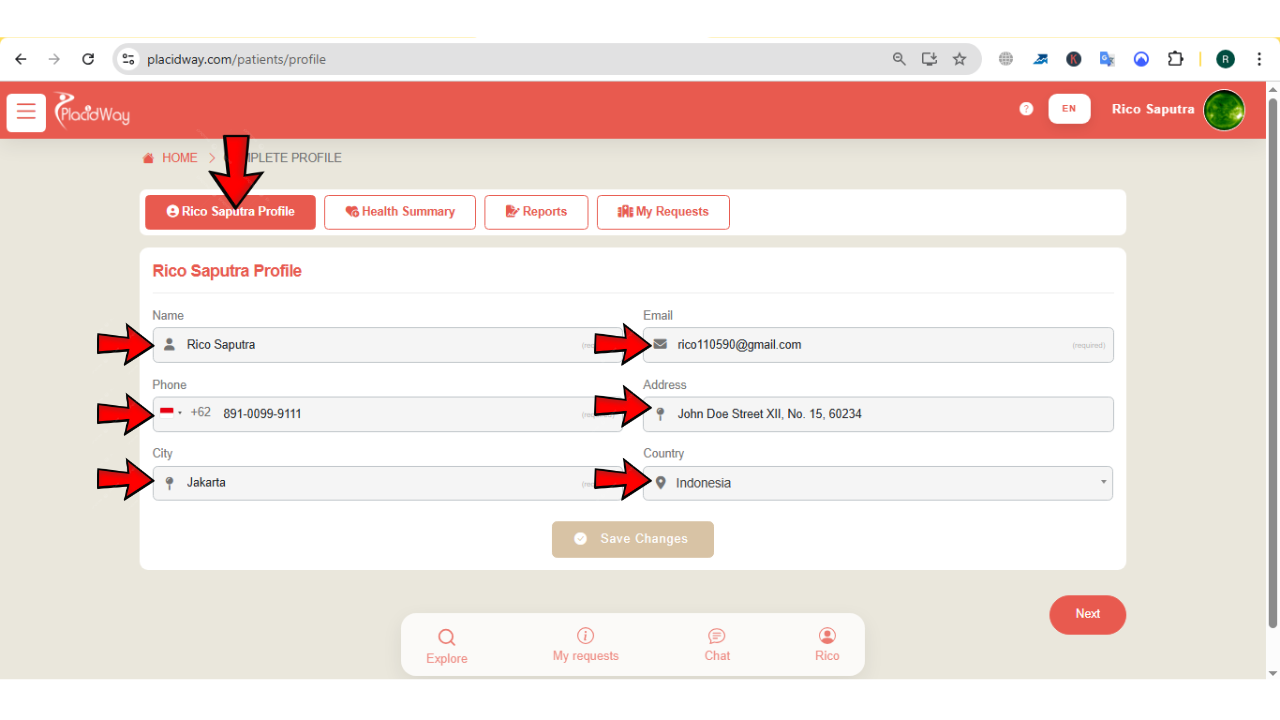Click the Save Changes button
The height and width of the screenshot is (720, 1280).
633,539
